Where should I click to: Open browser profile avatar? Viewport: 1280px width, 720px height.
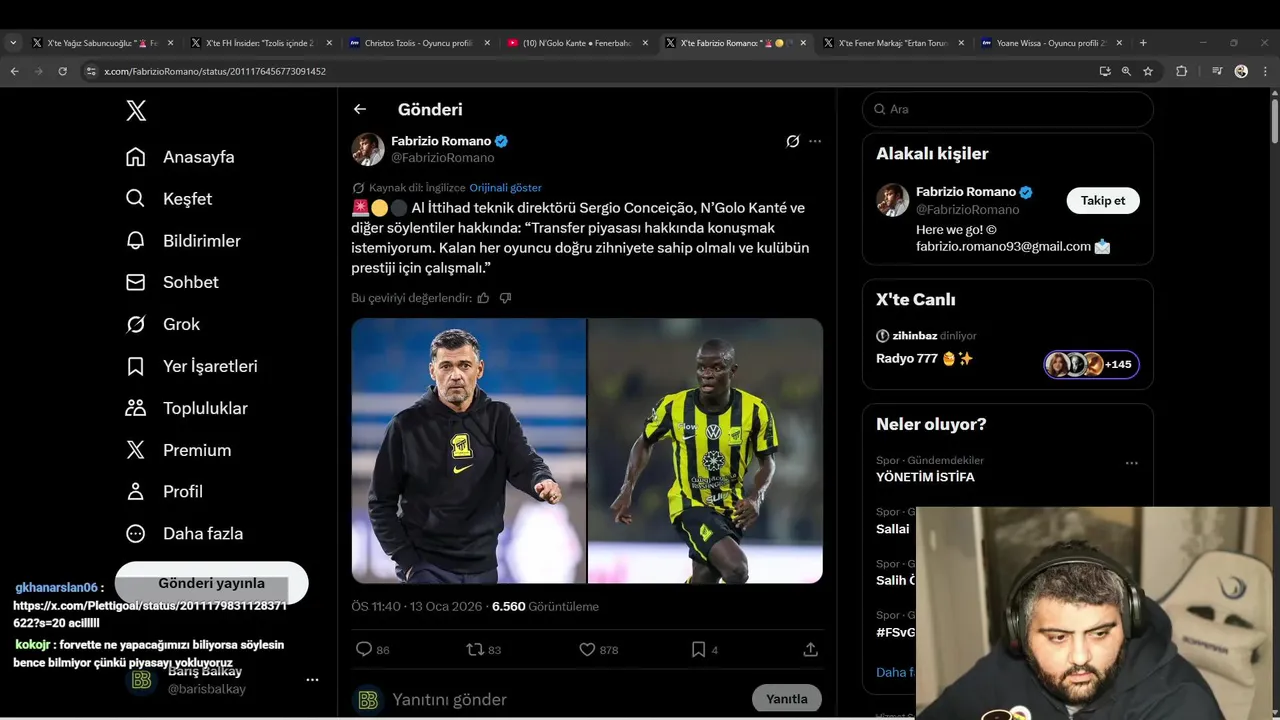(x=1241, y=71)
